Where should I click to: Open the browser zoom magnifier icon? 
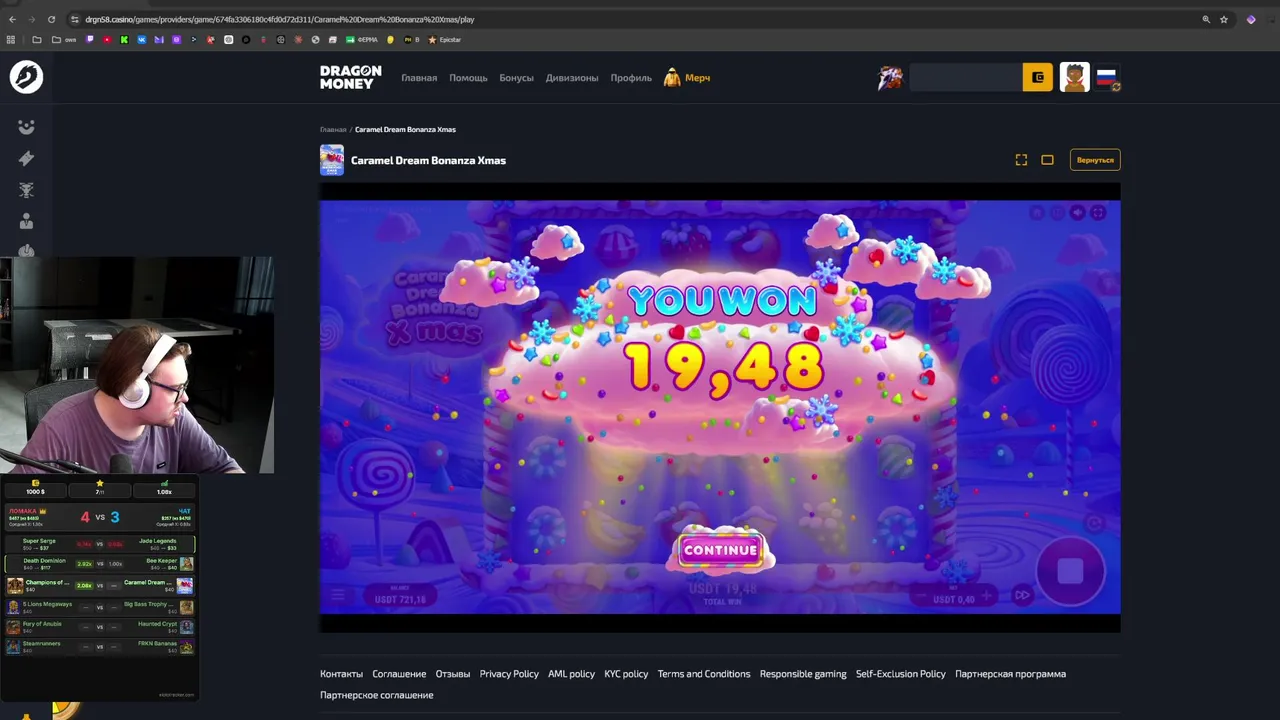tap(1206, 19)
